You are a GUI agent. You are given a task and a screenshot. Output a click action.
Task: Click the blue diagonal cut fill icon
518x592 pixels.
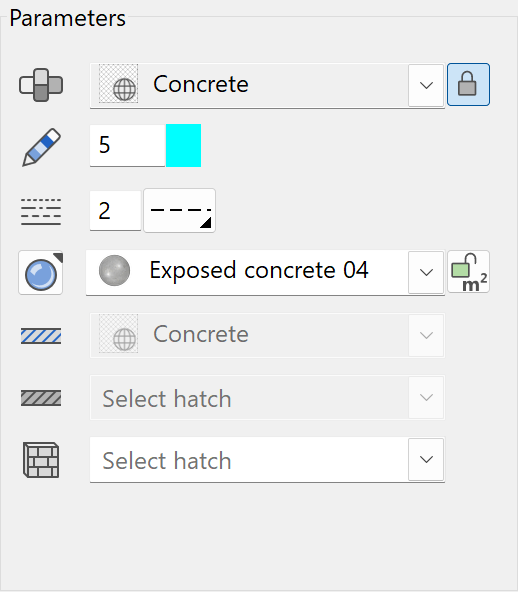coord(41,336)
